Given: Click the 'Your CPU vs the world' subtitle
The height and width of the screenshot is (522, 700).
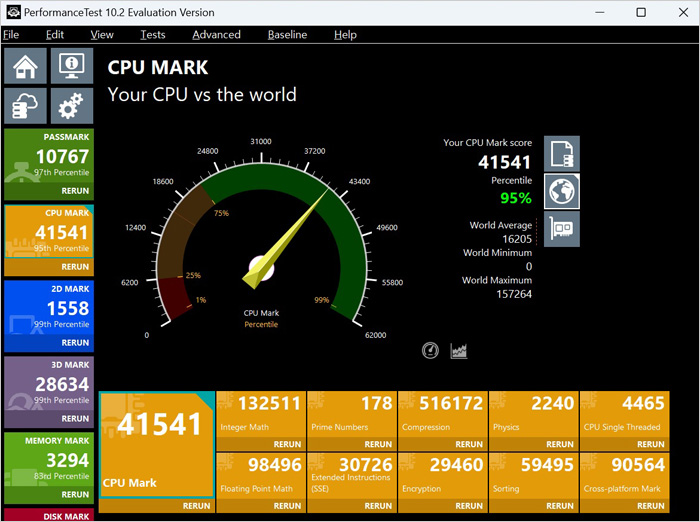Looking at the screenshot, I should [x=202, y=95].
